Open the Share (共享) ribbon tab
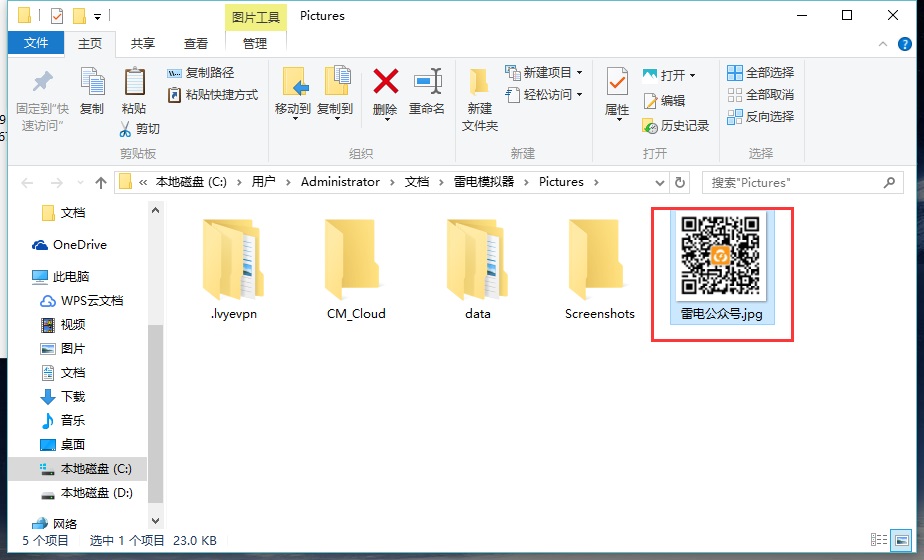Viewport: 924px width, 560px height. (x=143, y=43)
